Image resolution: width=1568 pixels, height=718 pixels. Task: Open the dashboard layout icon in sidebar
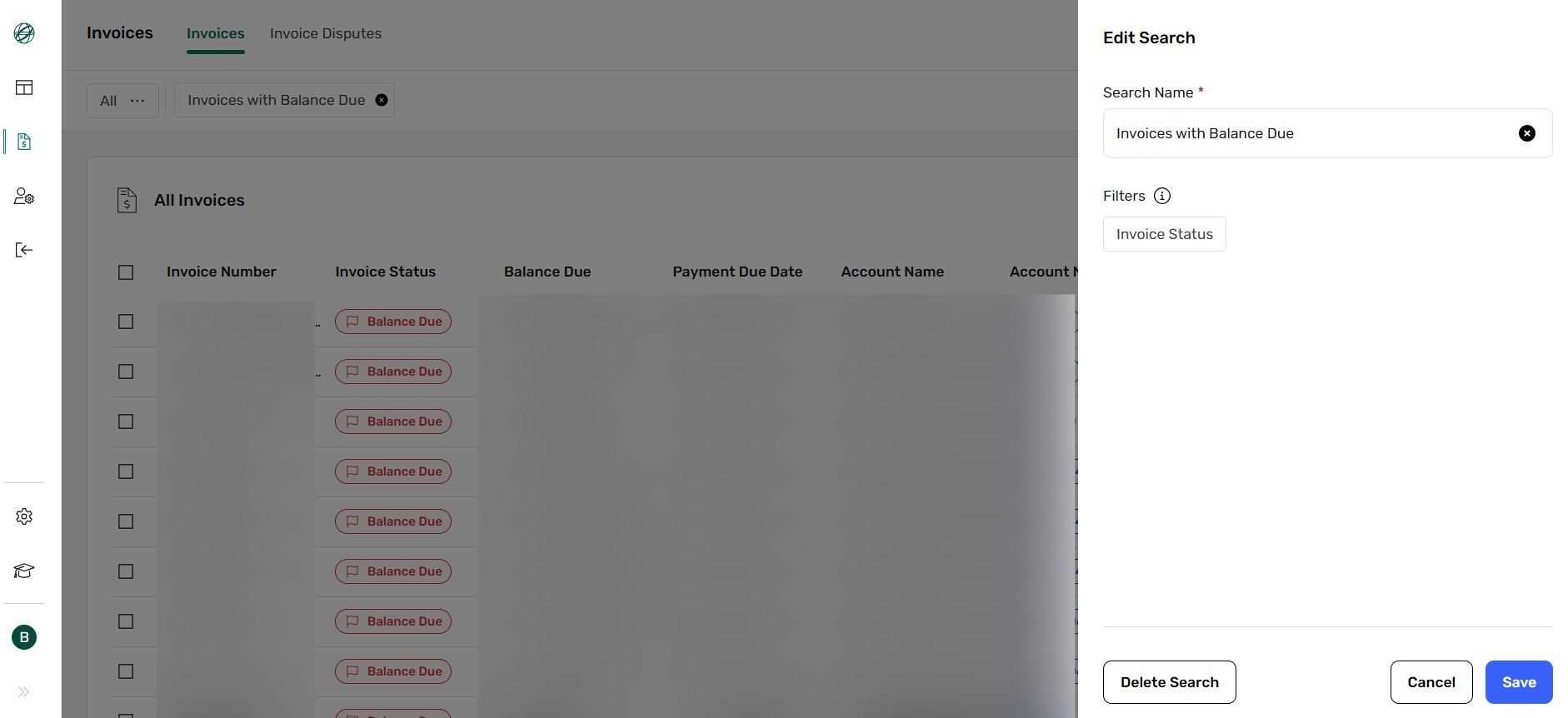tap(24, 87)
